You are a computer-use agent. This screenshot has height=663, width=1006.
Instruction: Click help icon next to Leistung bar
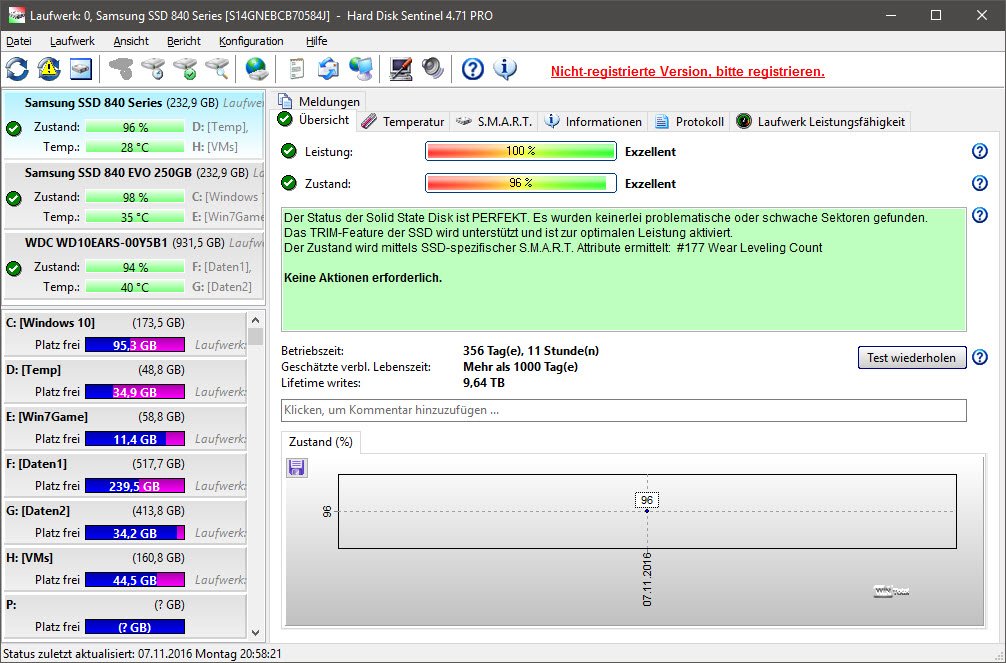[980, 151]
